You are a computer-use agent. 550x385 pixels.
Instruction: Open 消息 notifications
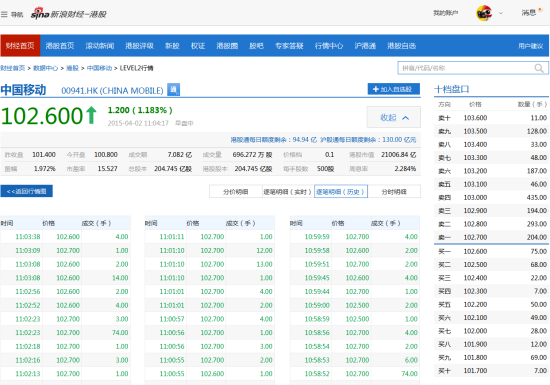529,13
